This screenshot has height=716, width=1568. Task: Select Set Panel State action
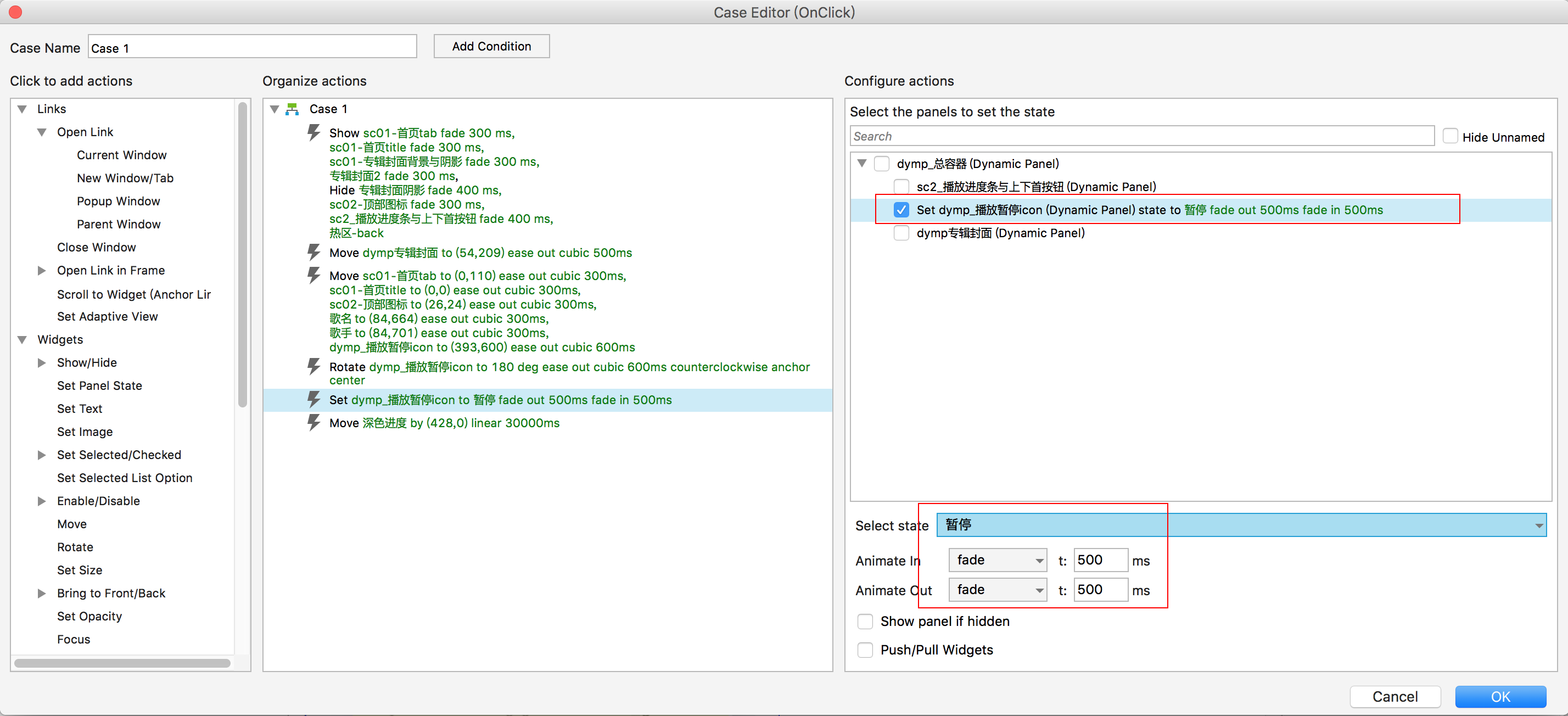pos(99,385)
